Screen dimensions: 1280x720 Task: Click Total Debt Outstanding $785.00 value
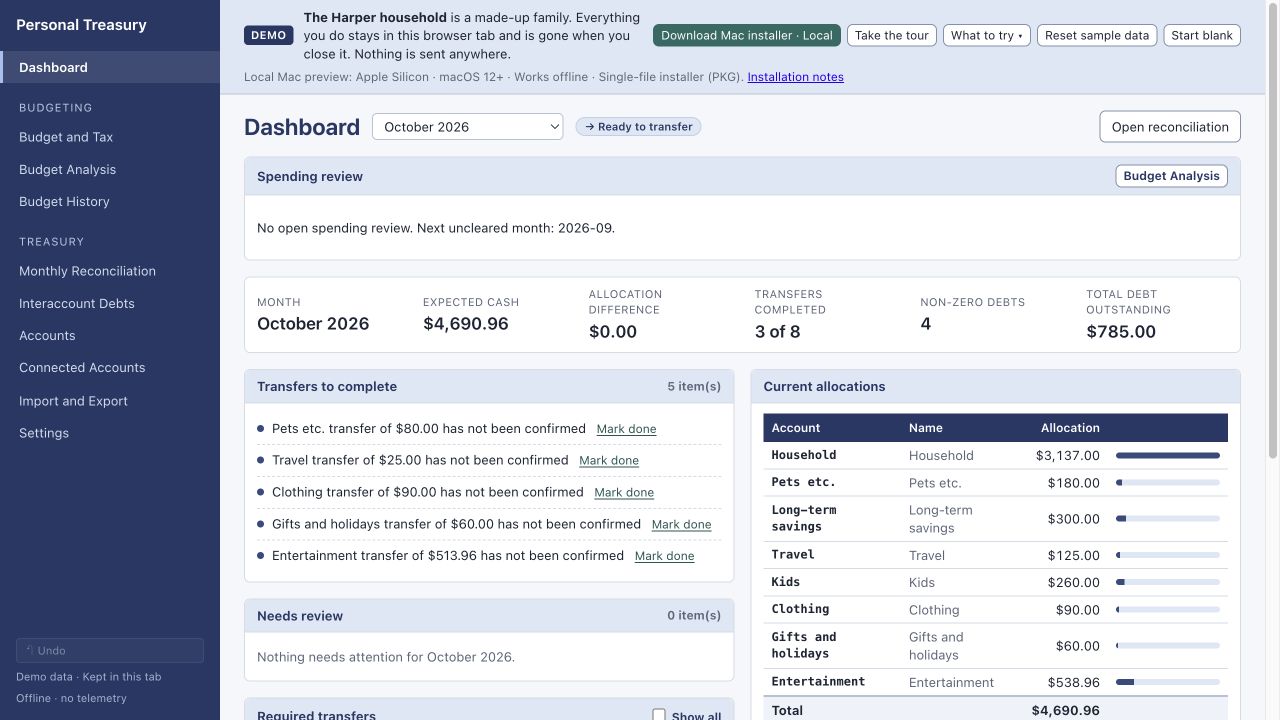coord(1121,332)
